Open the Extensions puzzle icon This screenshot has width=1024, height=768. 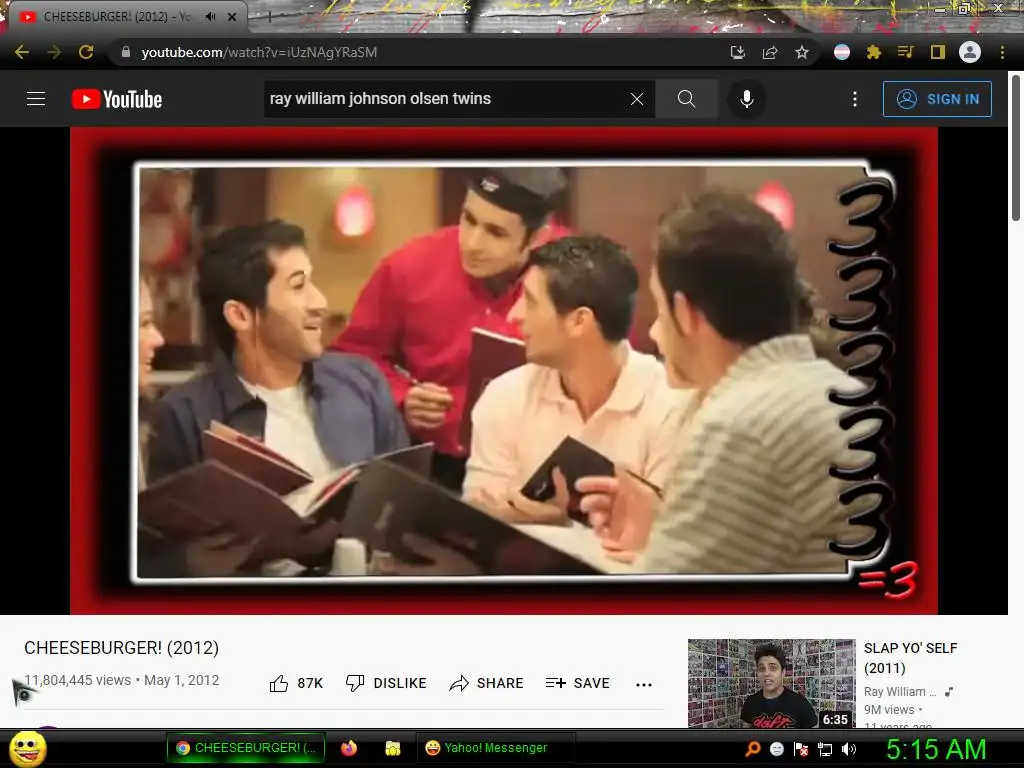(874, 52)
